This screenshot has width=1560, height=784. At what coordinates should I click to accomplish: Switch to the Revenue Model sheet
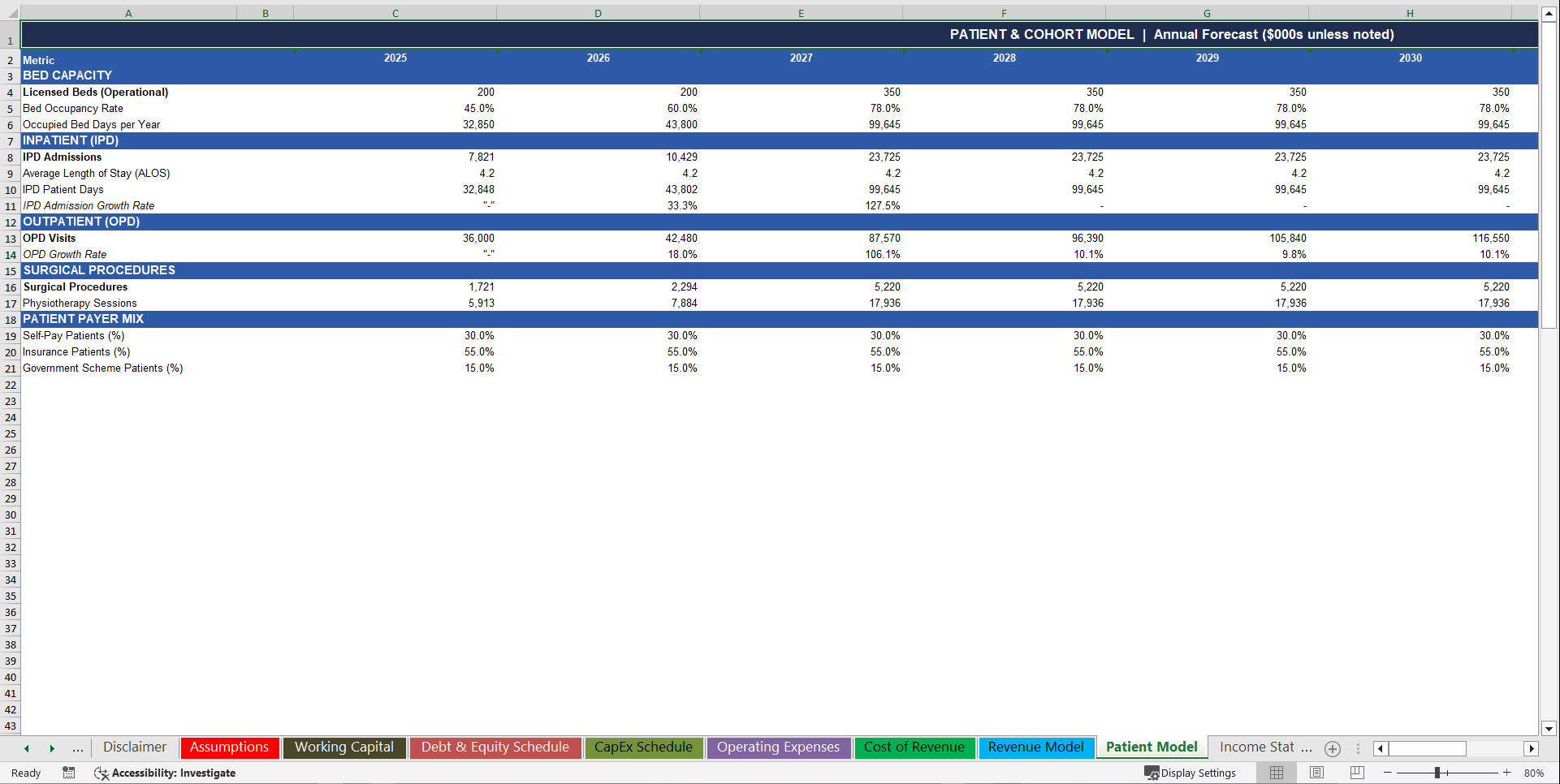point(1036,747)
